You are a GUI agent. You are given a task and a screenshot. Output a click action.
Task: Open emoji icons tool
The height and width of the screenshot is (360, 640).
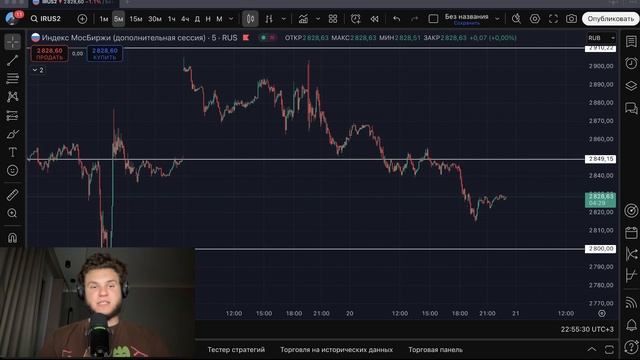click(x=13, y=170)
